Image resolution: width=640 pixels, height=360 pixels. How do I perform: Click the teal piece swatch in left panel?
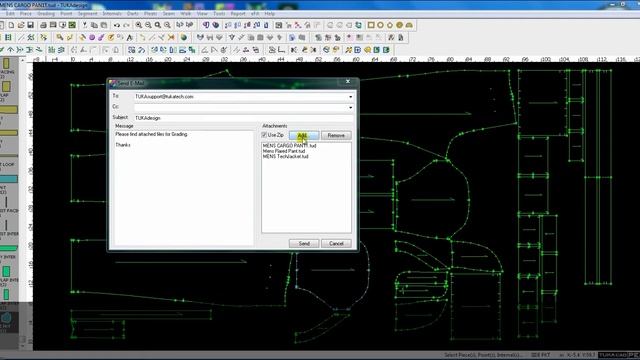pos(9,179)
